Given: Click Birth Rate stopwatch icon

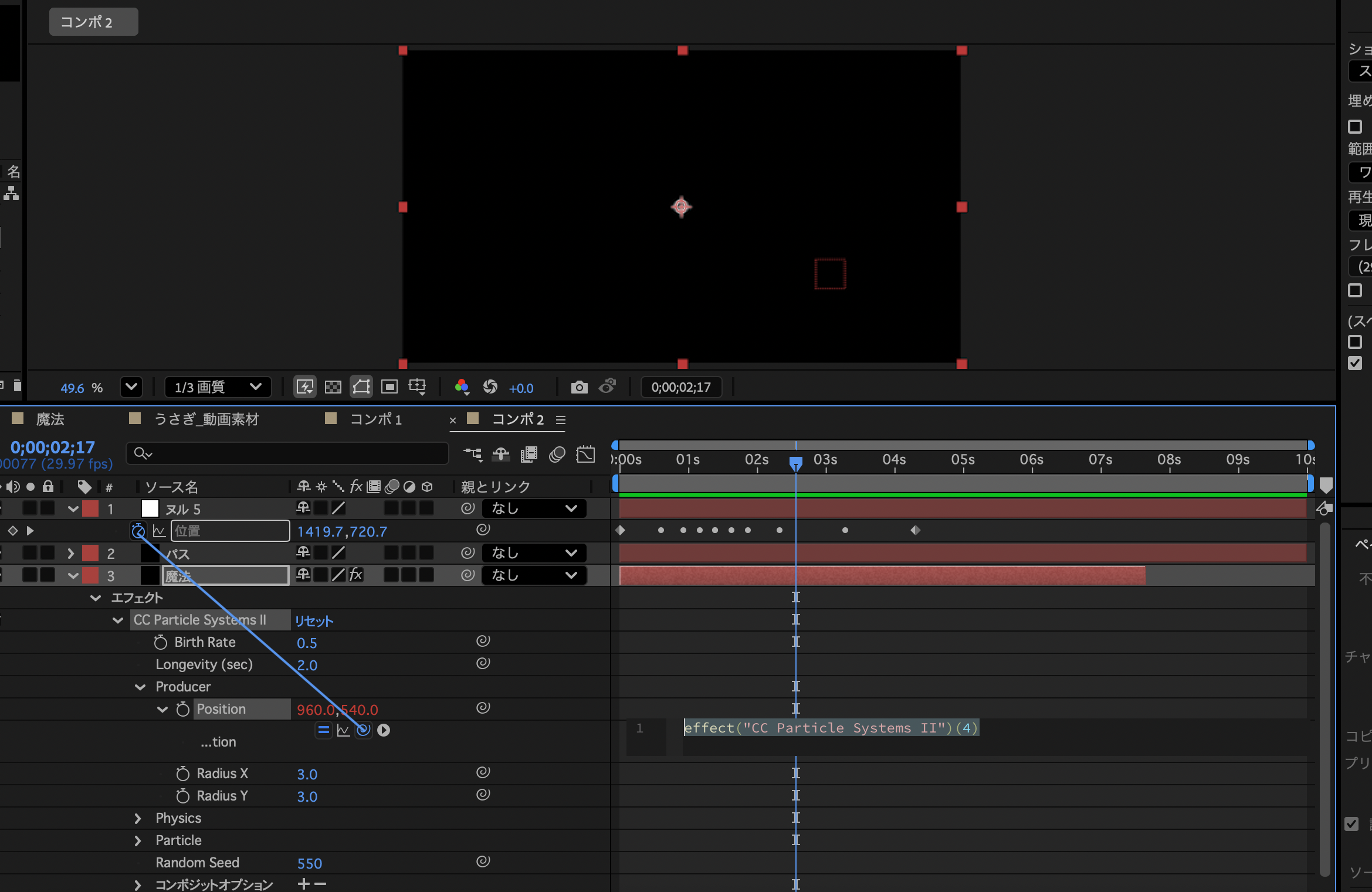Looking at the screenshot, I should pyautogui.click(x=161, y=643).
